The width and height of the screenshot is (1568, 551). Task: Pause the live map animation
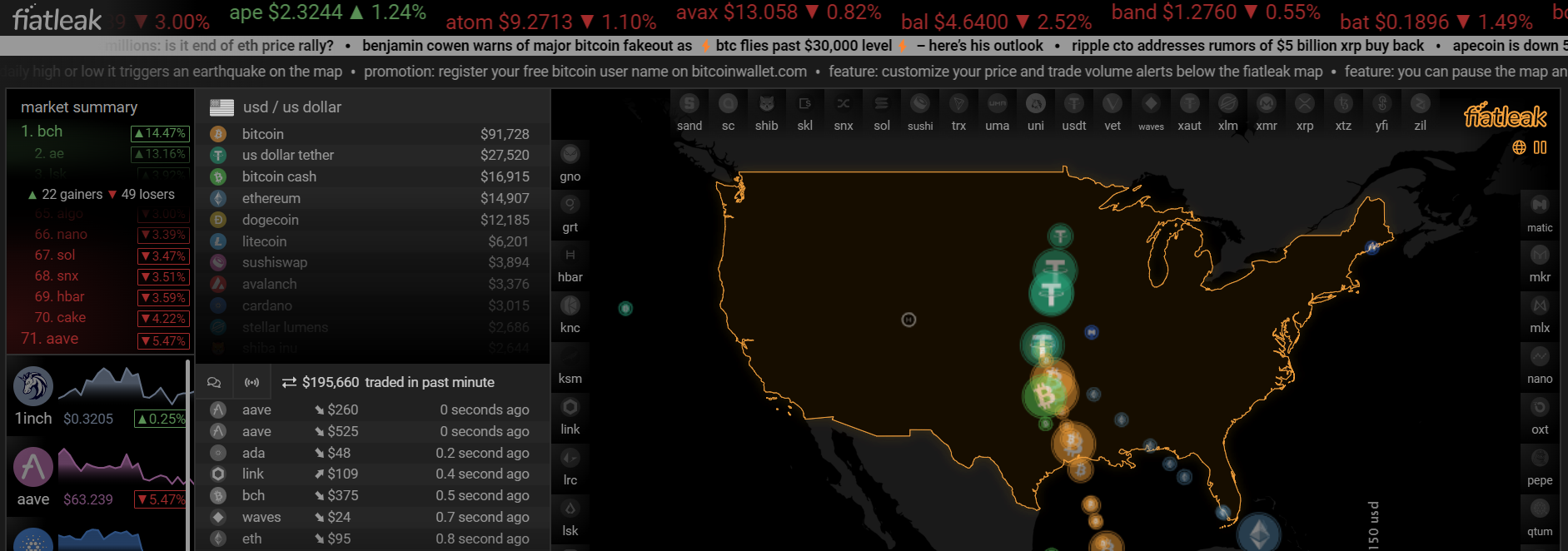point(1540,147)
